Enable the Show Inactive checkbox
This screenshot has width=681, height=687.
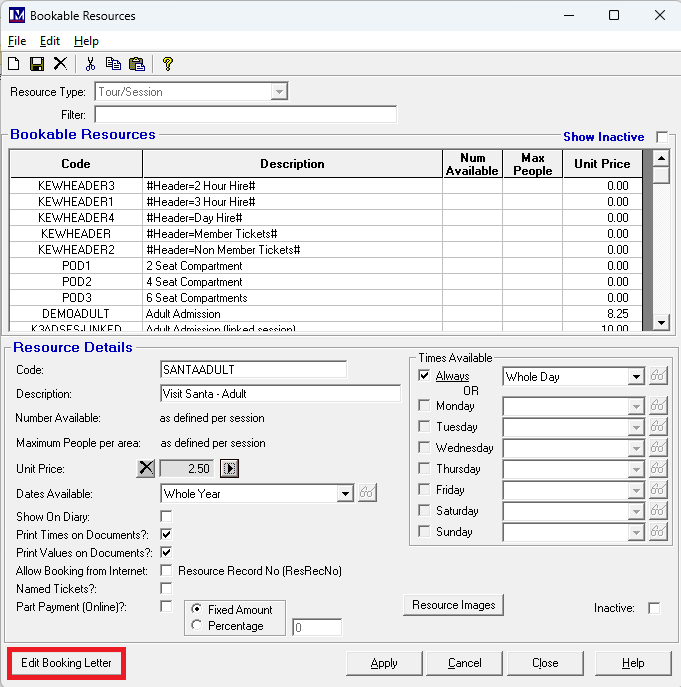point(662,137)
